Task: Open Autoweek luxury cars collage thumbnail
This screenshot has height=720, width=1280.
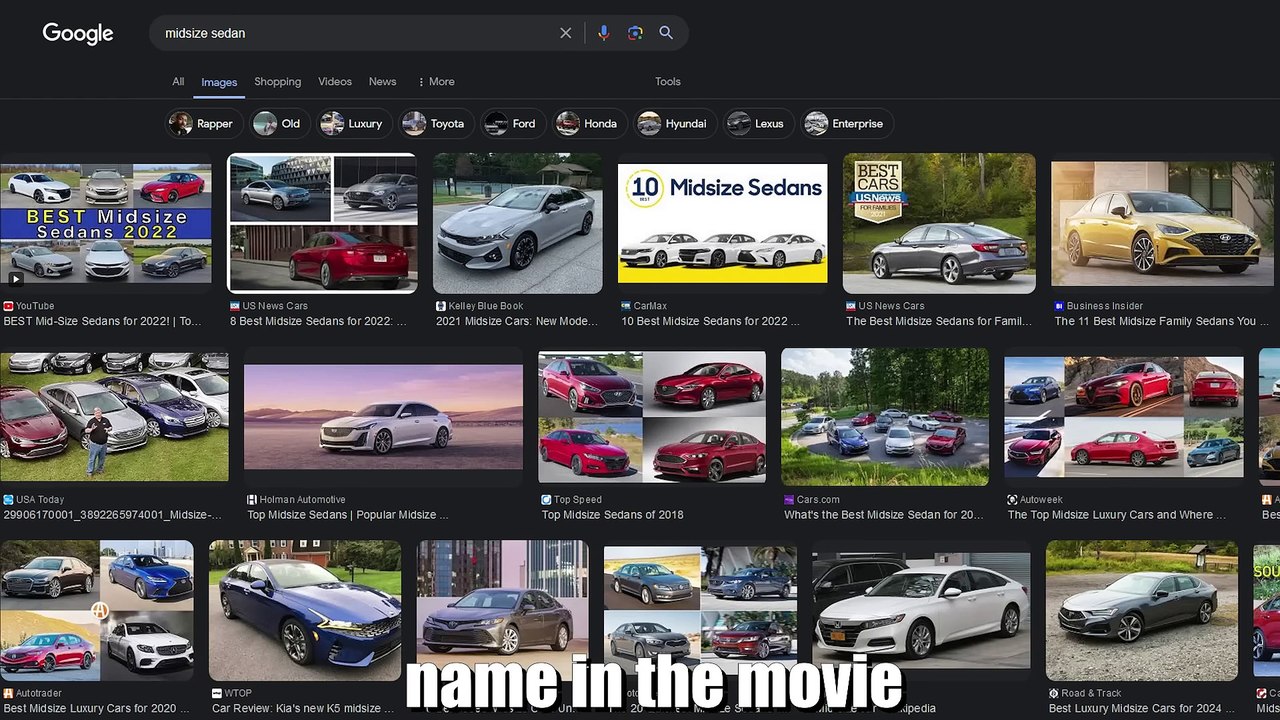Action: pos(1124,417)
